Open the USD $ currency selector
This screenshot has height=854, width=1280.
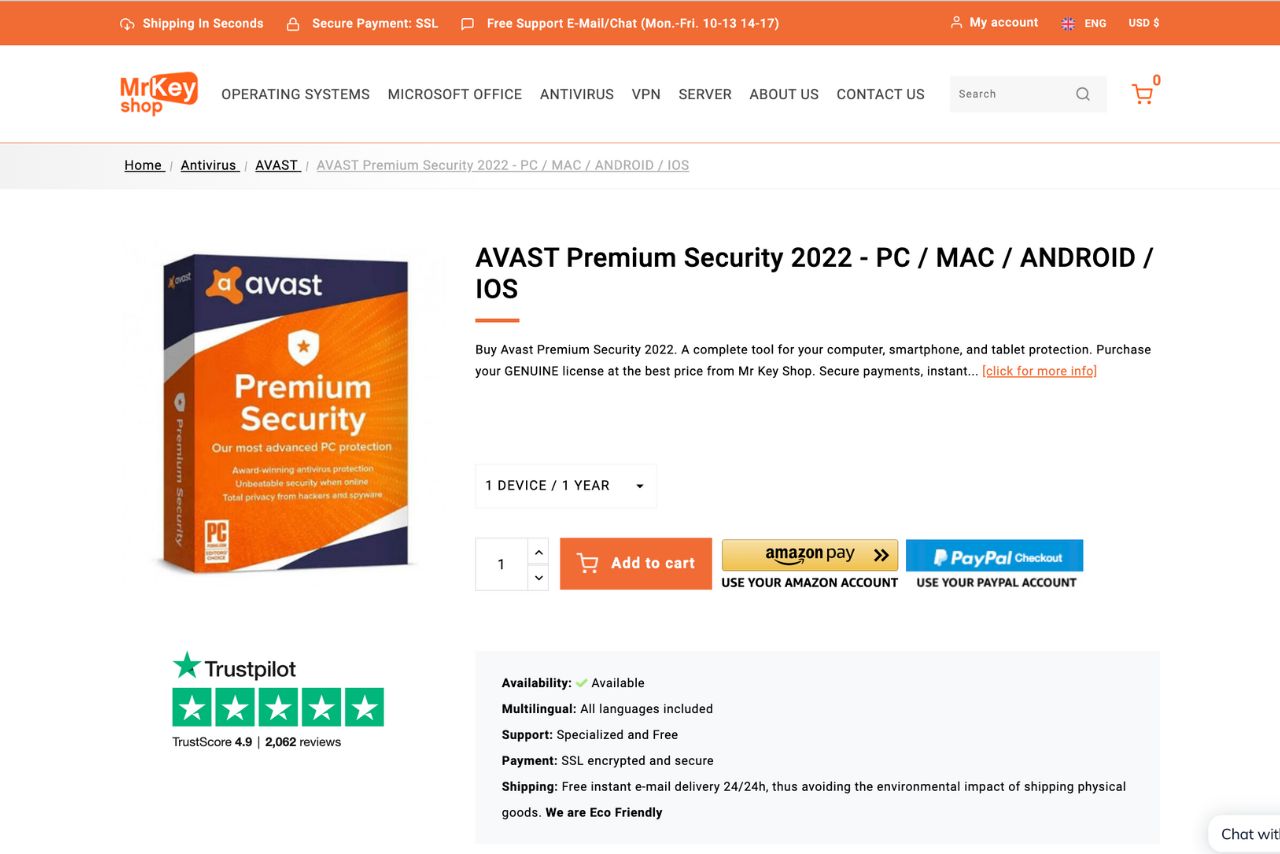[x=1144, y=22]
